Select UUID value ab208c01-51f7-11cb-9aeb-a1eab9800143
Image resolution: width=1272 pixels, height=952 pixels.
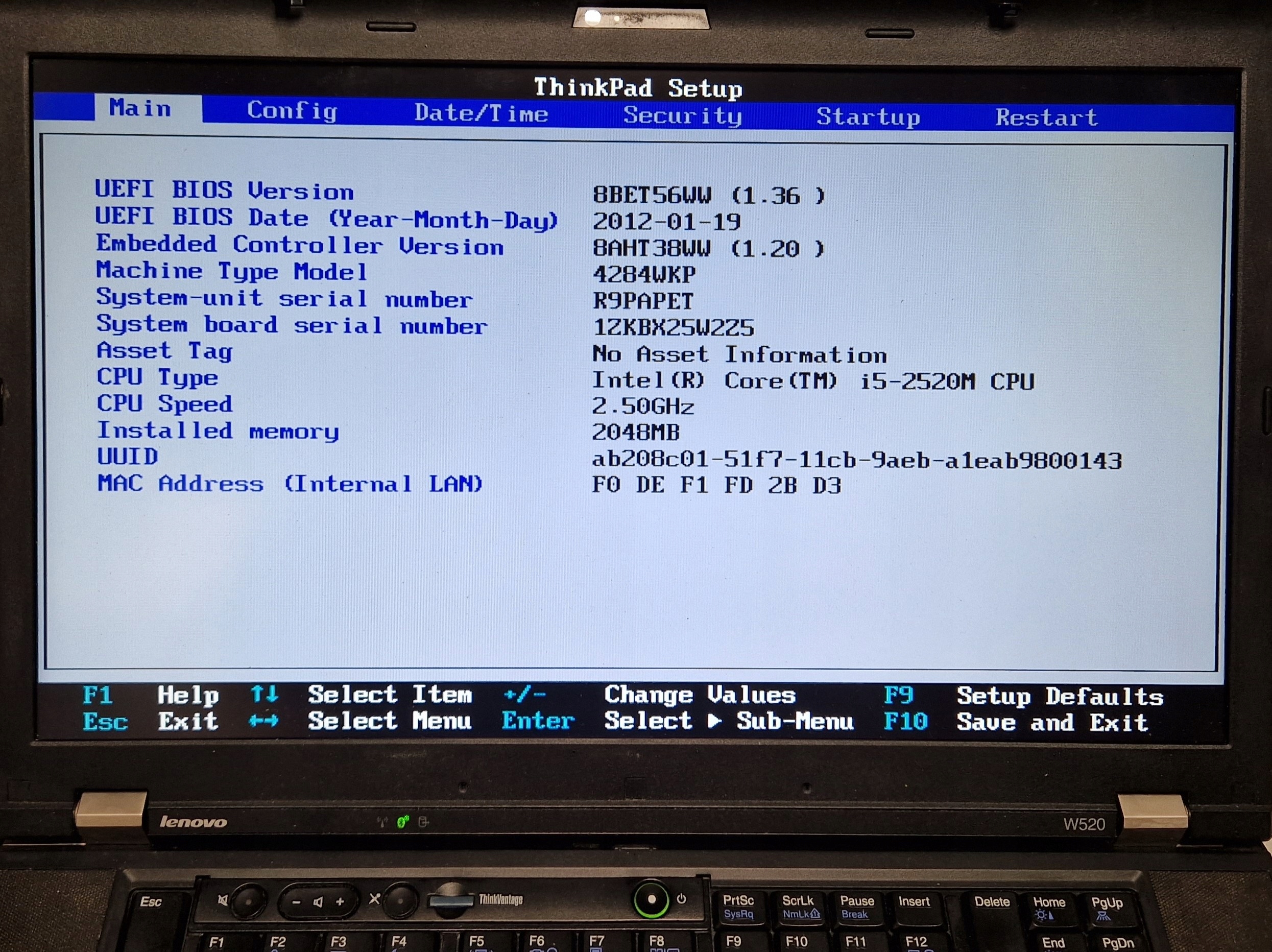(x=857, y=460)
